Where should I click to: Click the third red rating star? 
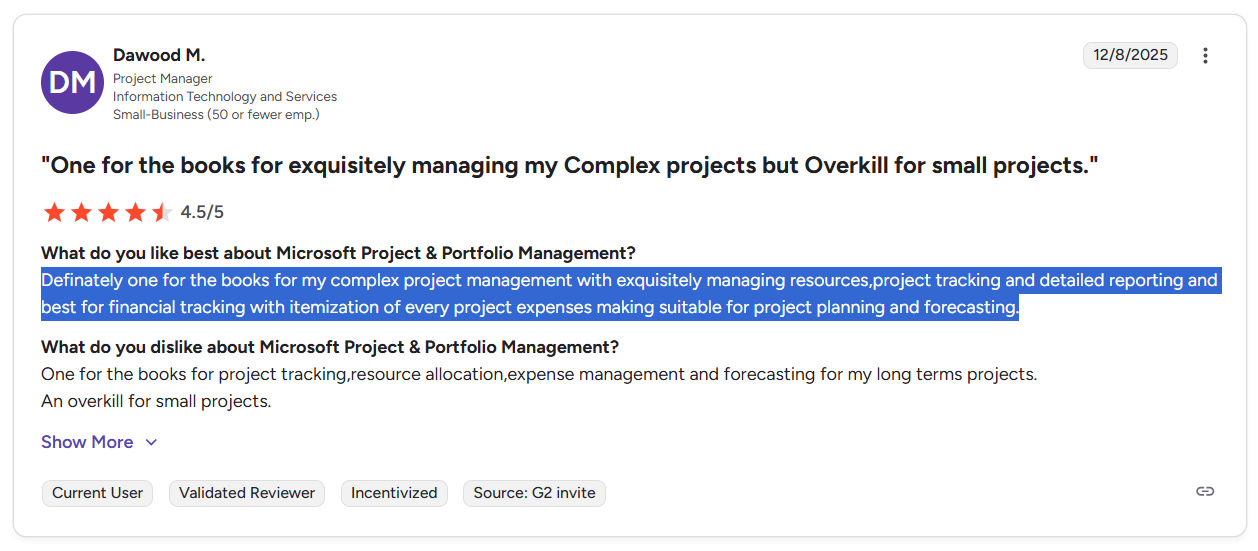click(108, 212)
